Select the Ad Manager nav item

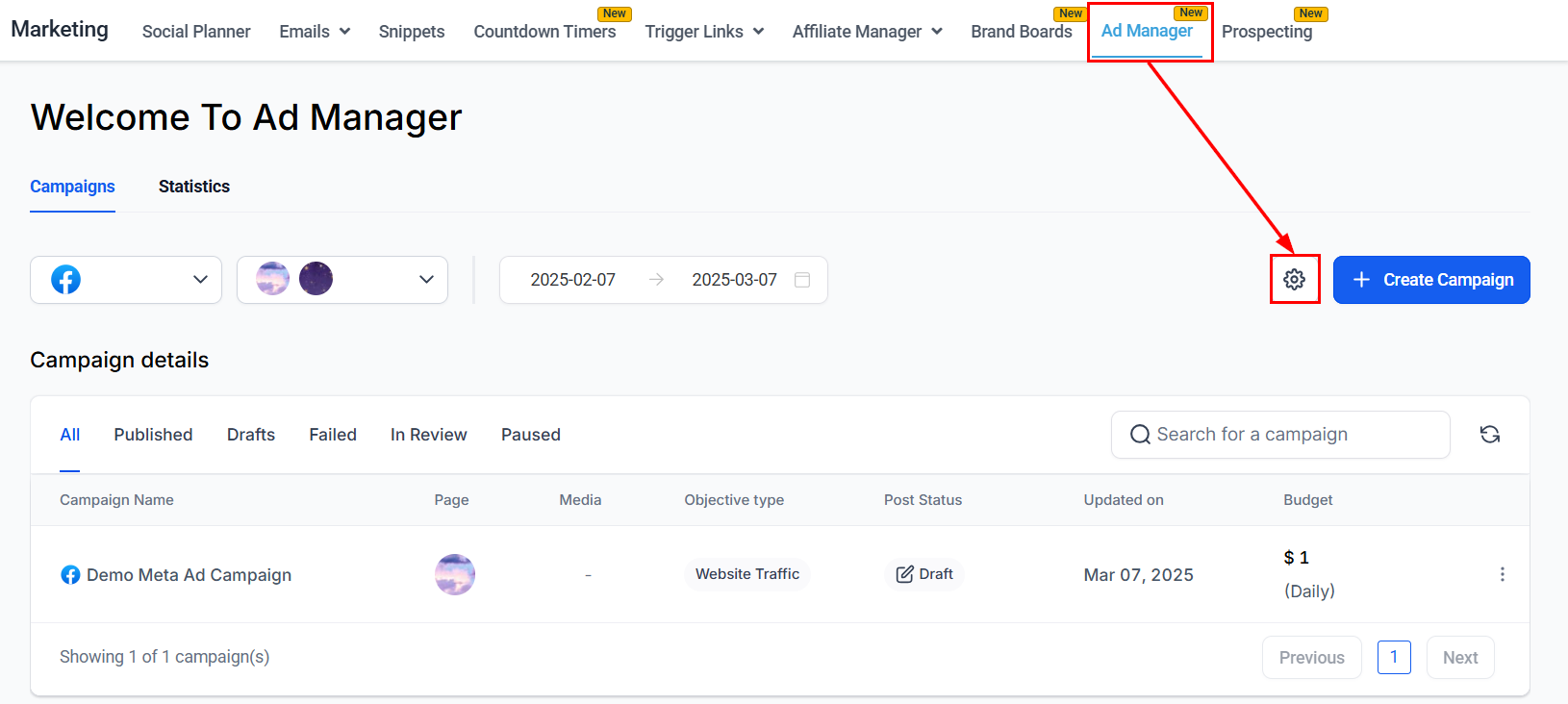[x=1147, y=31]
